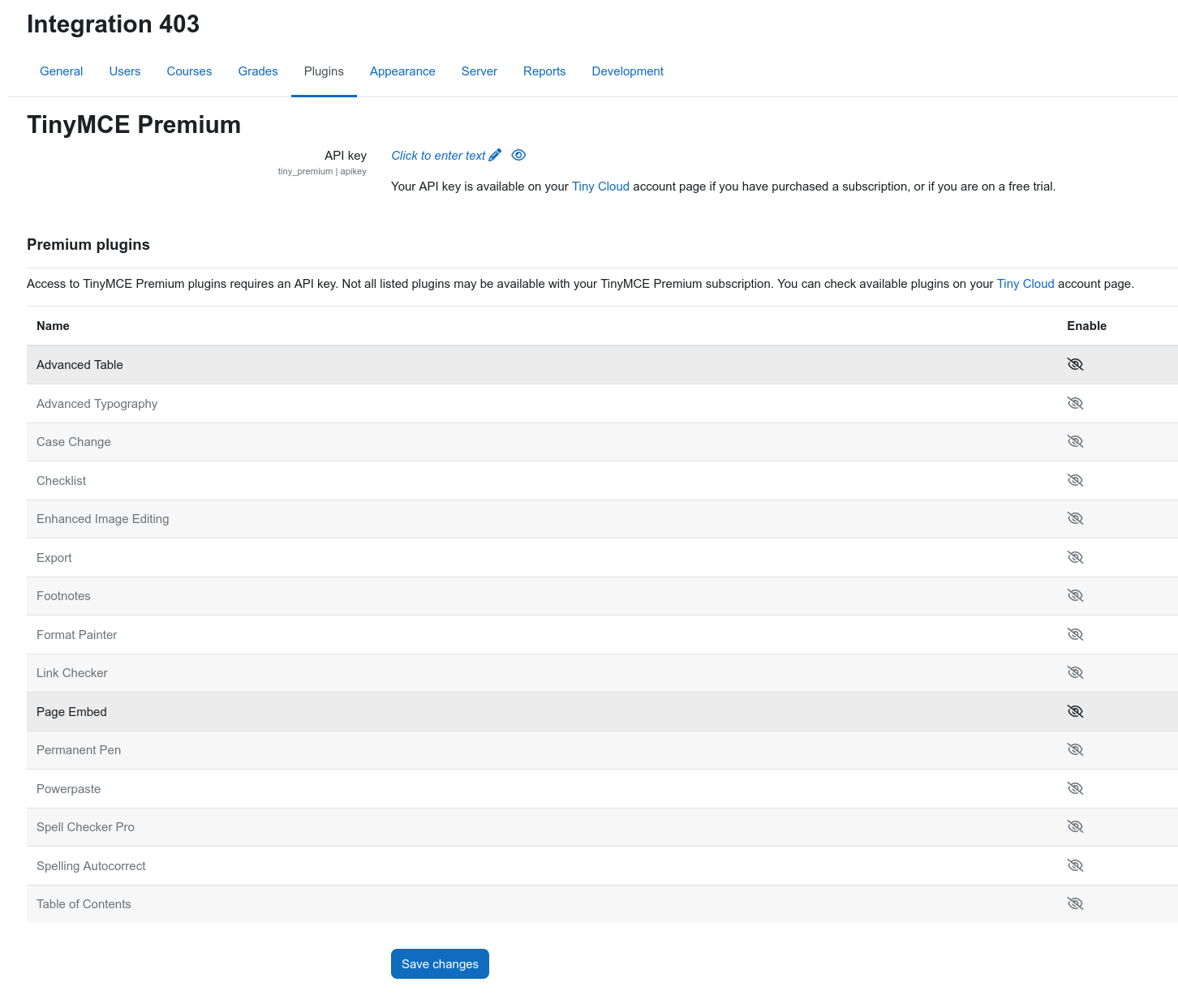Click the 'tiny_premium | apikey' setting identifier
The image size is (1178, 1008).
[322, 171]
